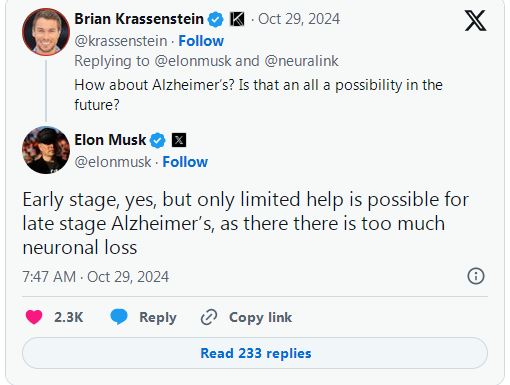Click the X affiliation badge beside Elon Musk

pos(179,140)
